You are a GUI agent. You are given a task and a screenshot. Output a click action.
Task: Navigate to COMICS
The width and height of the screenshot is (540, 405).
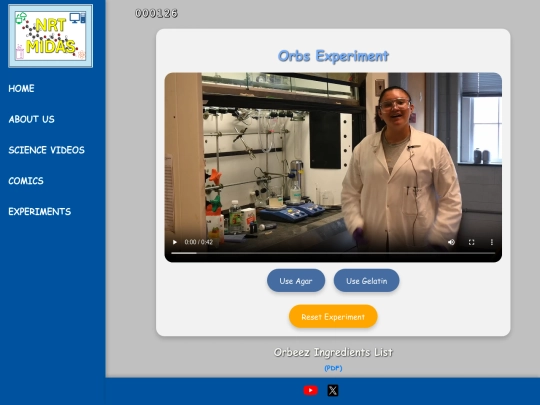point(26,181)
